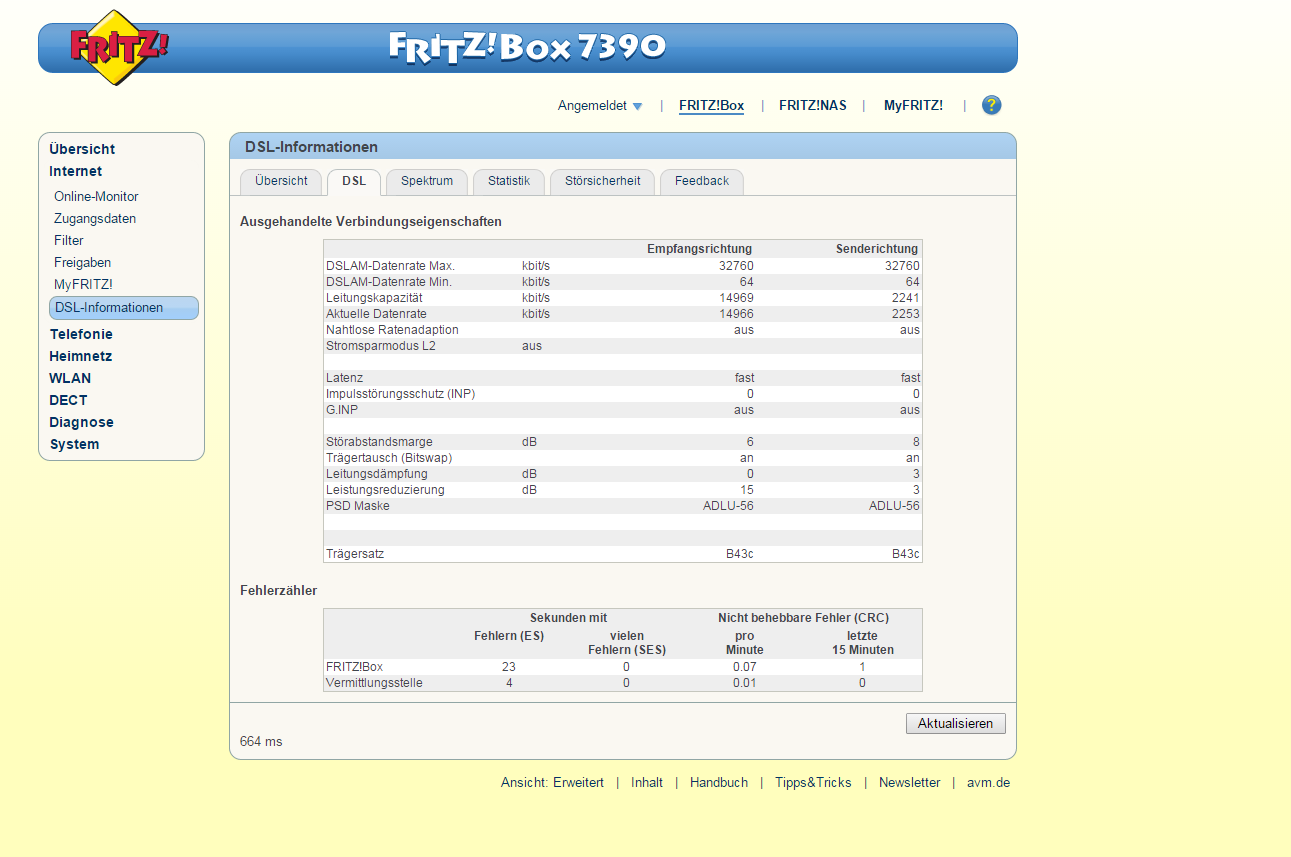
Task: Open the Handbuch footer link
Action: coord(719,783)
